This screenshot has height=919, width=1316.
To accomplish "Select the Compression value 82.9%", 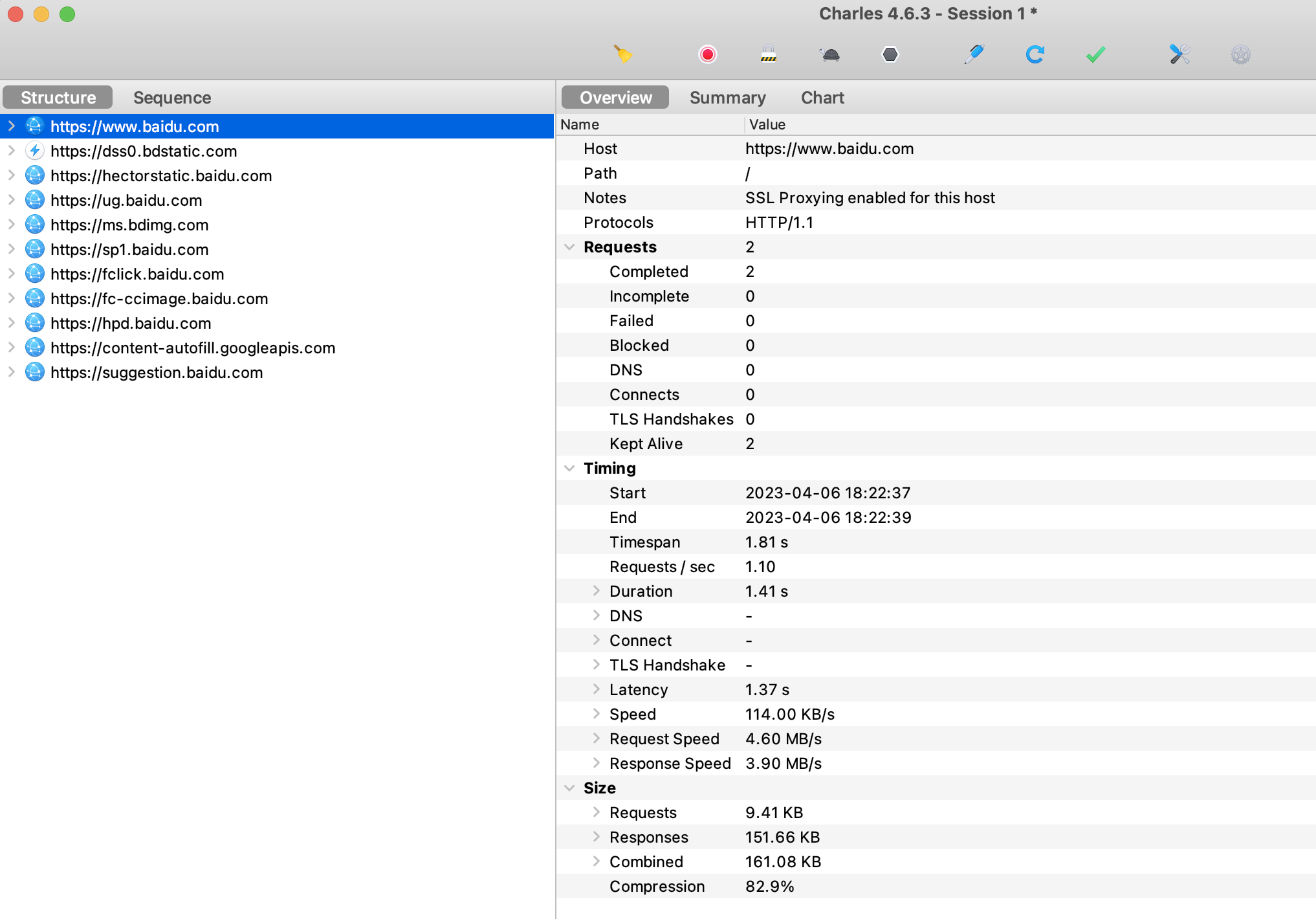I will tap(769, 886).
